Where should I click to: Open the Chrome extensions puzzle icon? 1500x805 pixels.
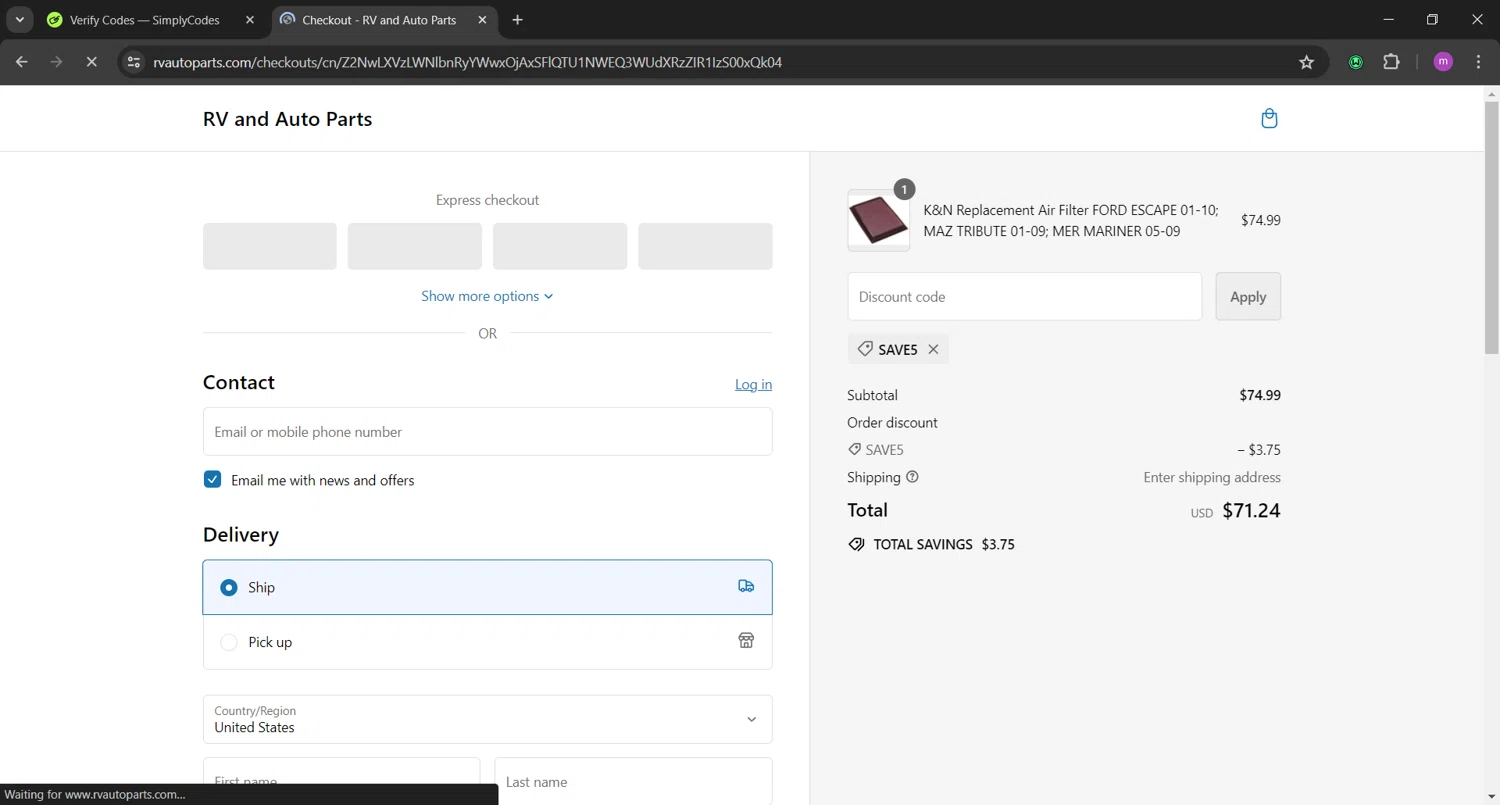1391,62
